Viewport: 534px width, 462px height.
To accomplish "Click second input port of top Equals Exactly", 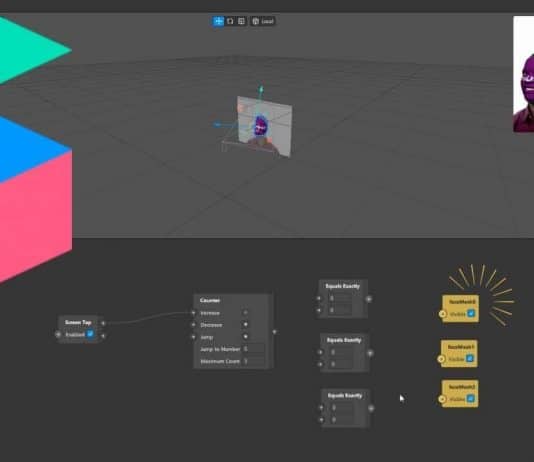I will (x=318, y=310).
